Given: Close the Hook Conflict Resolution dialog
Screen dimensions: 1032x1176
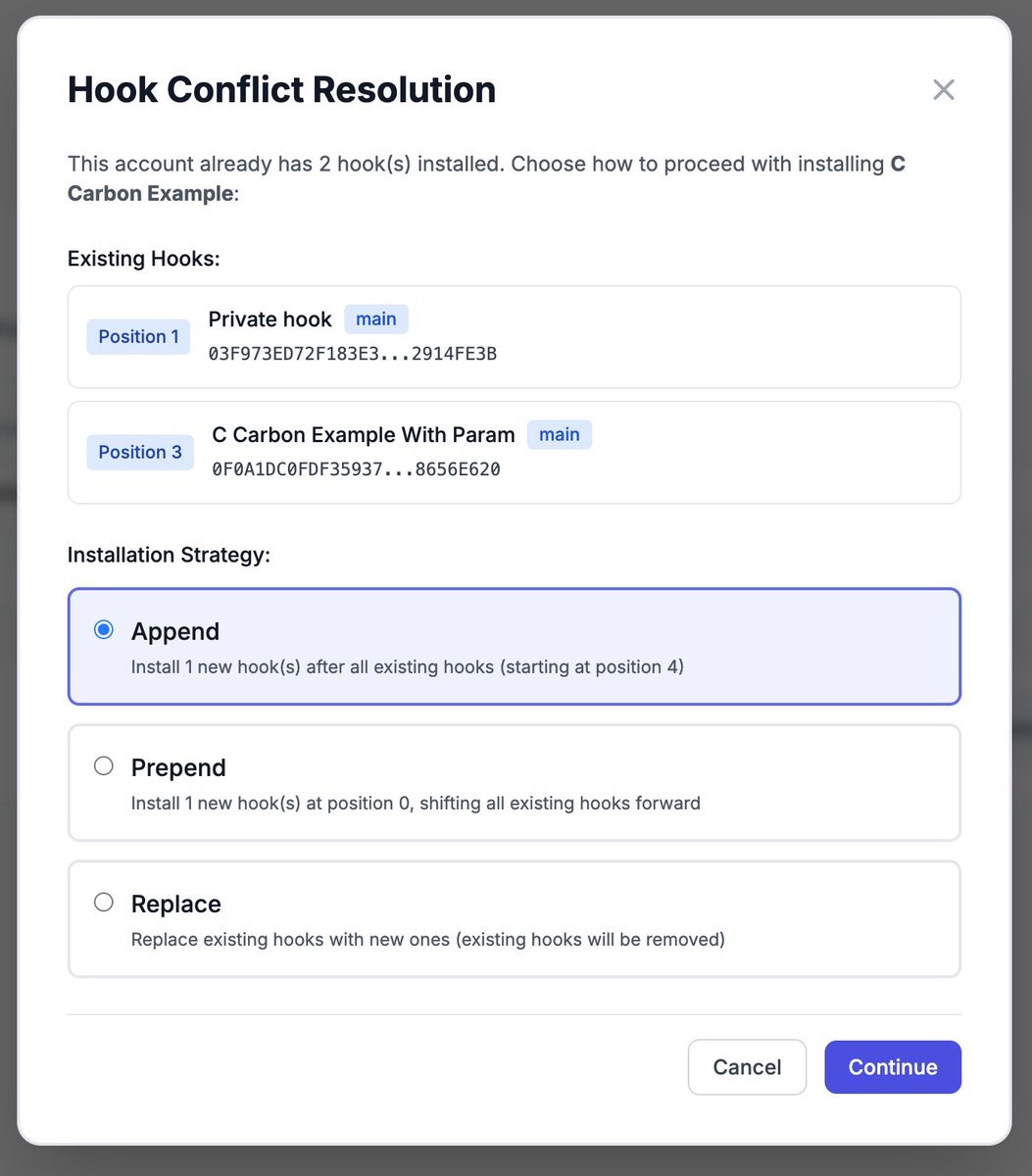Looking at the screenshot, I should coord(943,90).
